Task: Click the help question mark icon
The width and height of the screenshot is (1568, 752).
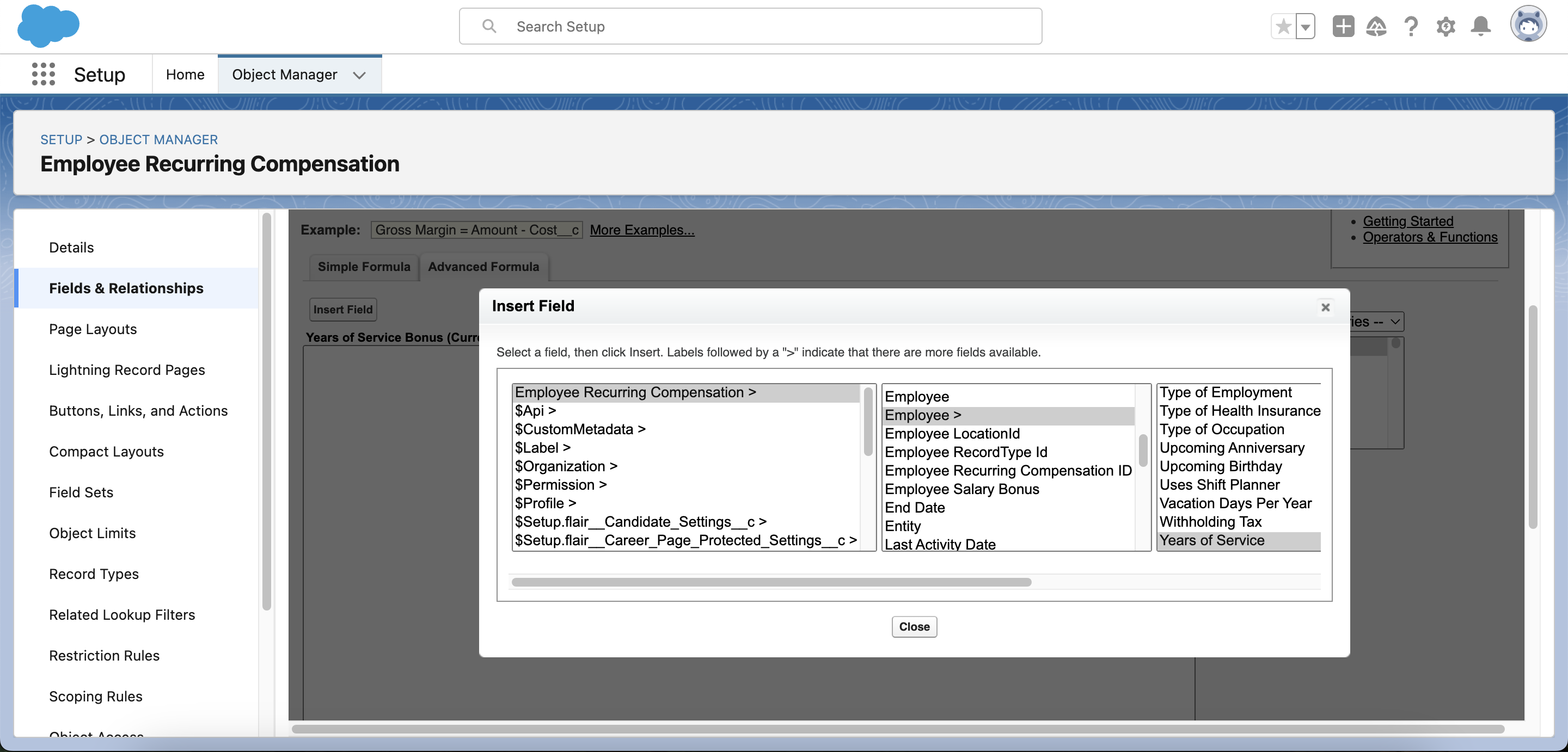Action: pos(1411,26)
